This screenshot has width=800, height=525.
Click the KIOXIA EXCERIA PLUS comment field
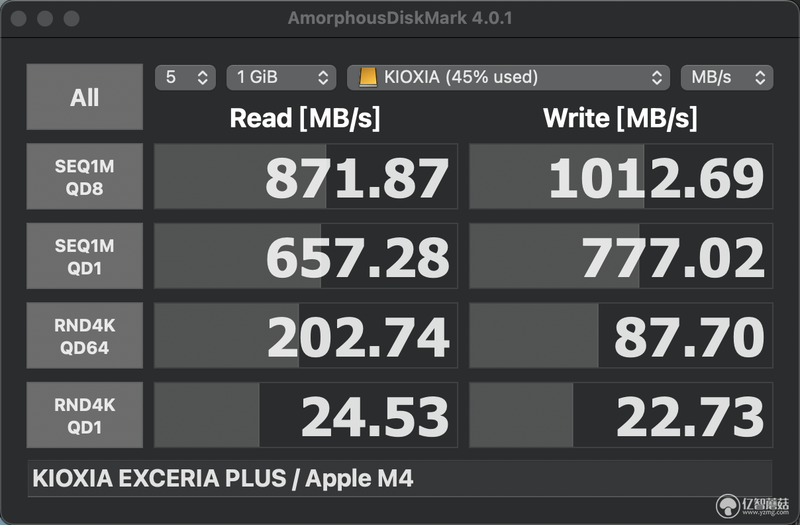[399, 479]
